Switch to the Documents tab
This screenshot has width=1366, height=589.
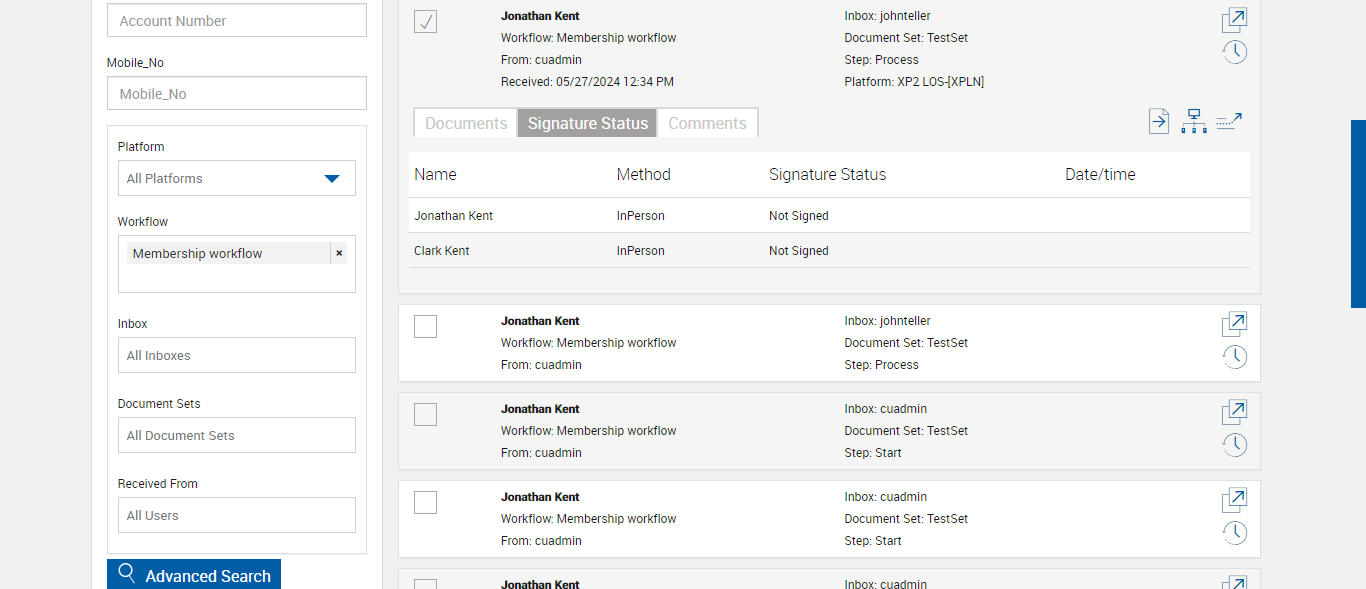point(466,123)
